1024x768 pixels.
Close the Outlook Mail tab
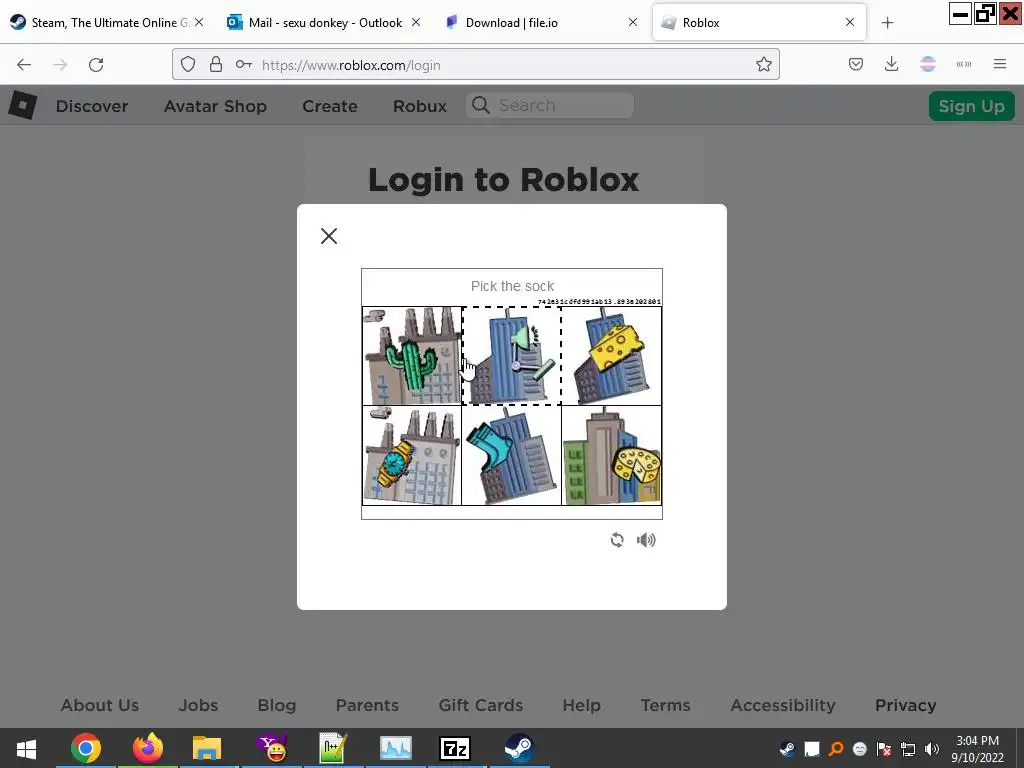[x=416, y=23]
